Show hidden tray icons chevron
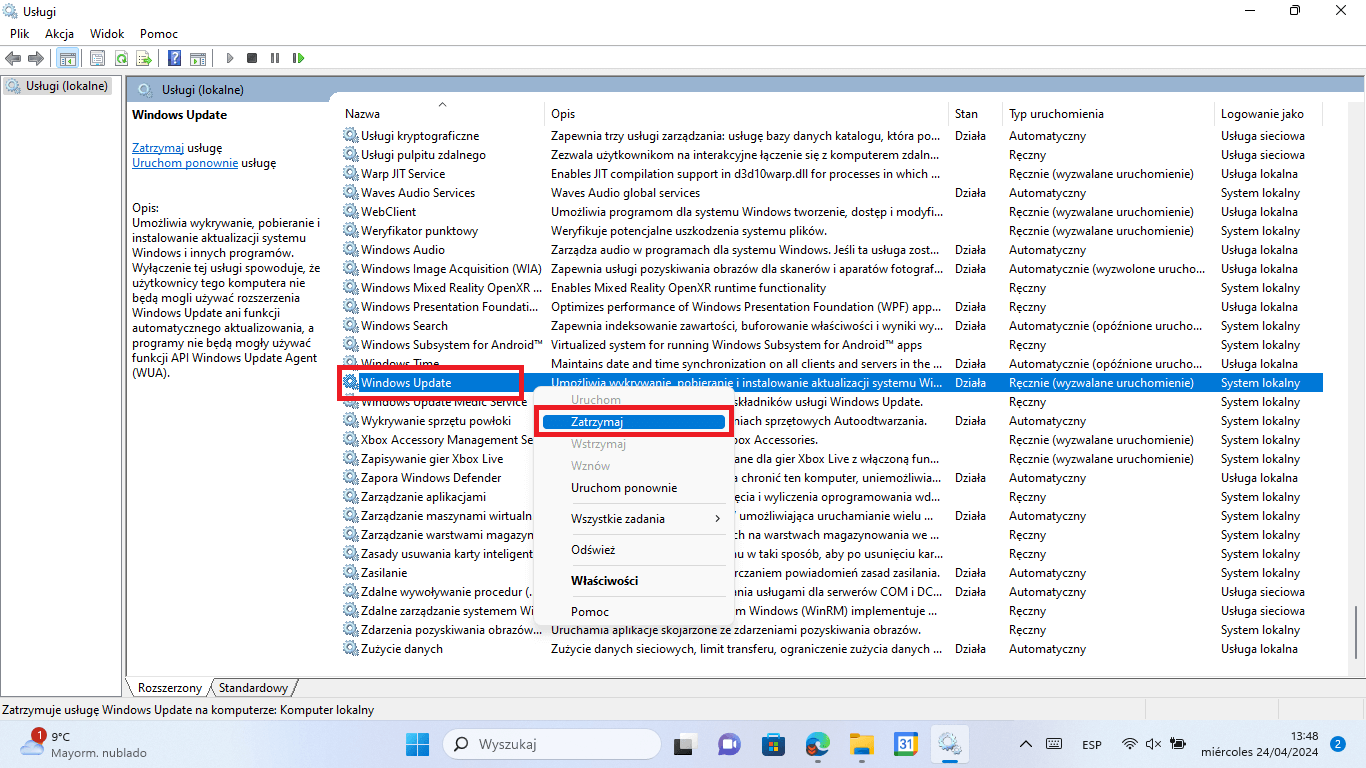The height and width of the screenshot is (768, 1366). [1025, 744]
